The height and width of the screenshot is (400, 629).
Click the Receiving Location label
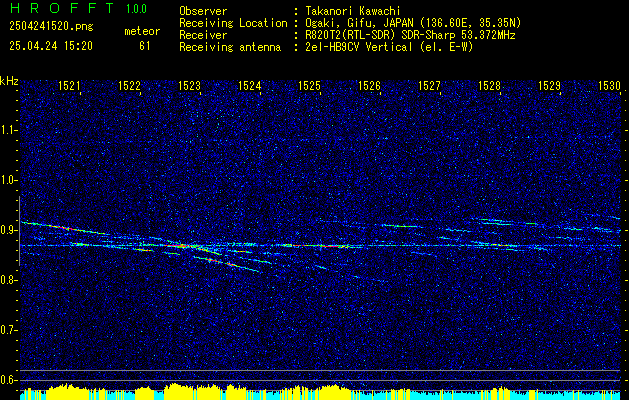(x=233, y=23)
